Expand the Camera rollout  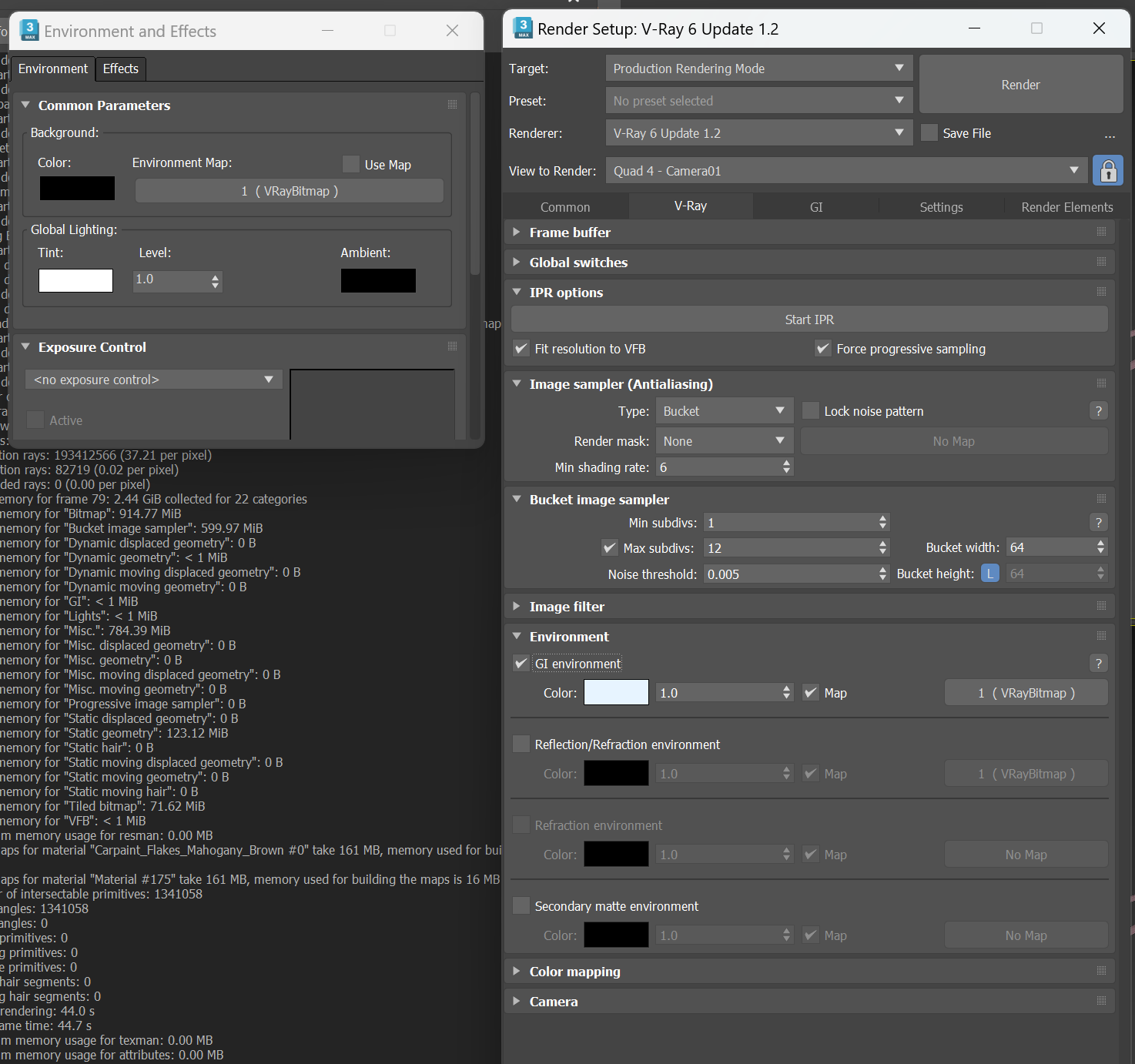tap(517, 1001)
